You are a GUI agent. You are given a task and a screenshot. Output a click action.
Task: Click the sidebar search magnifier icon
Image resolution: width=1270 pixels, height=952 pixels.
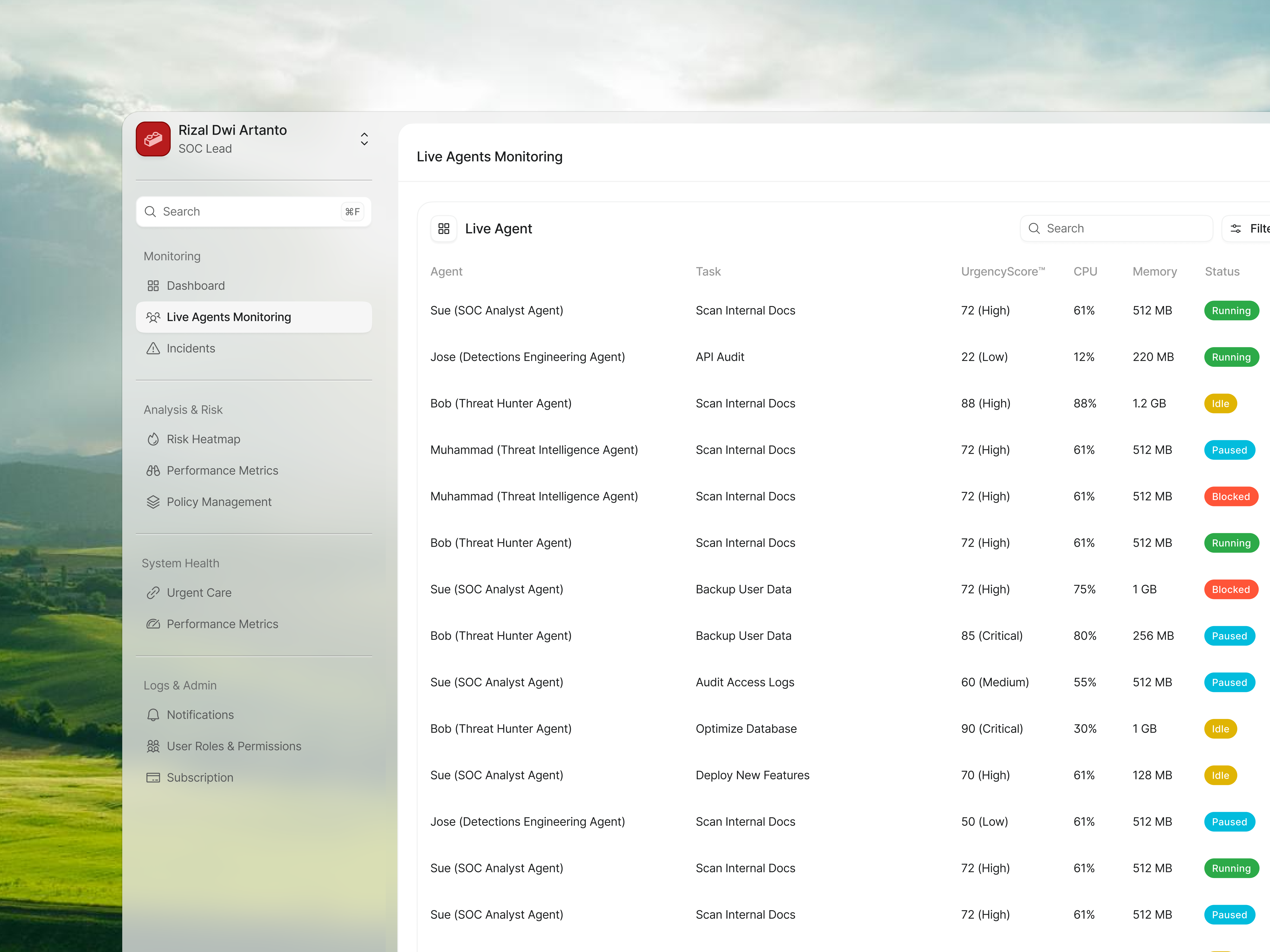pos(150,212)
